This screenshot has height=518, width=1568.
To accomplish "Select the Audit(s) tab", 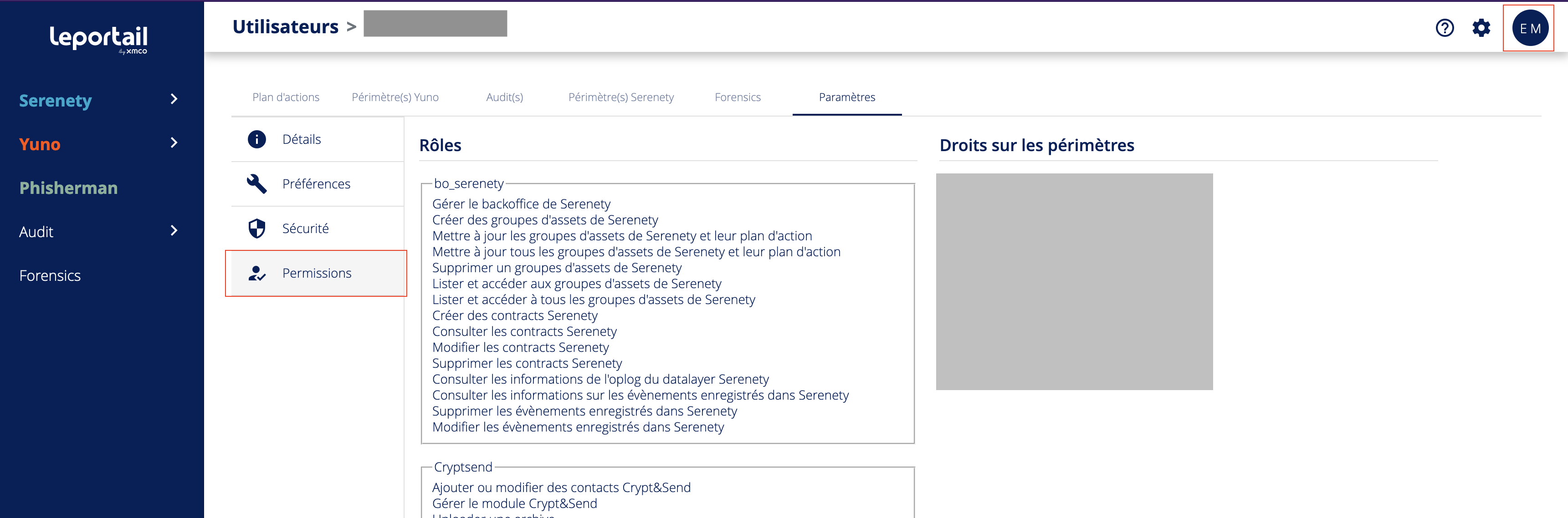I will click(x=504, y=97).
